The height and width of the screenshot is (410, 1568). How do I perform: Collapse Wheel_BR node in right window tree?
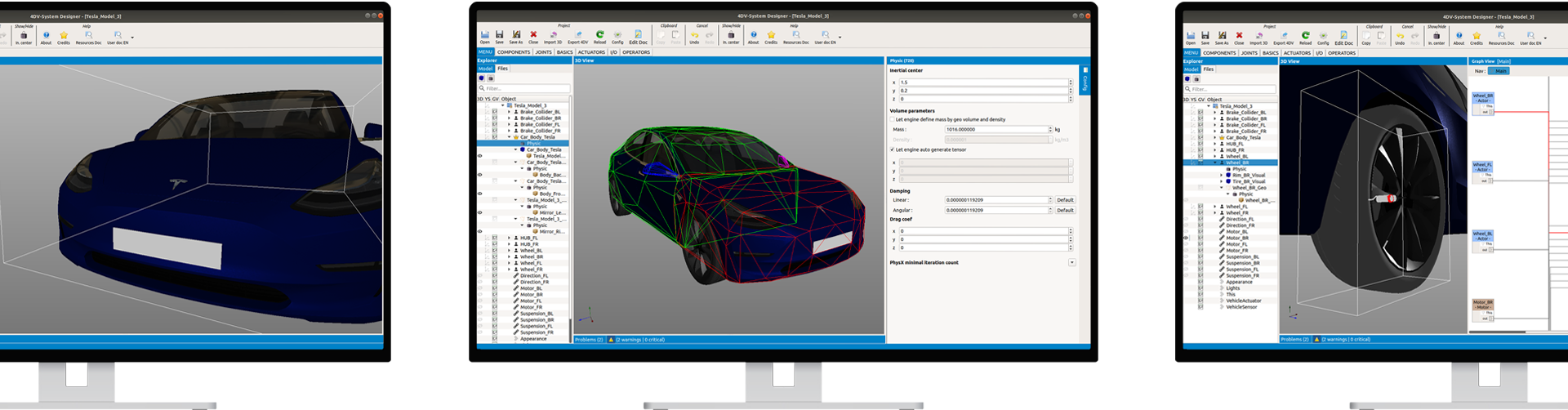[1214, 163]
